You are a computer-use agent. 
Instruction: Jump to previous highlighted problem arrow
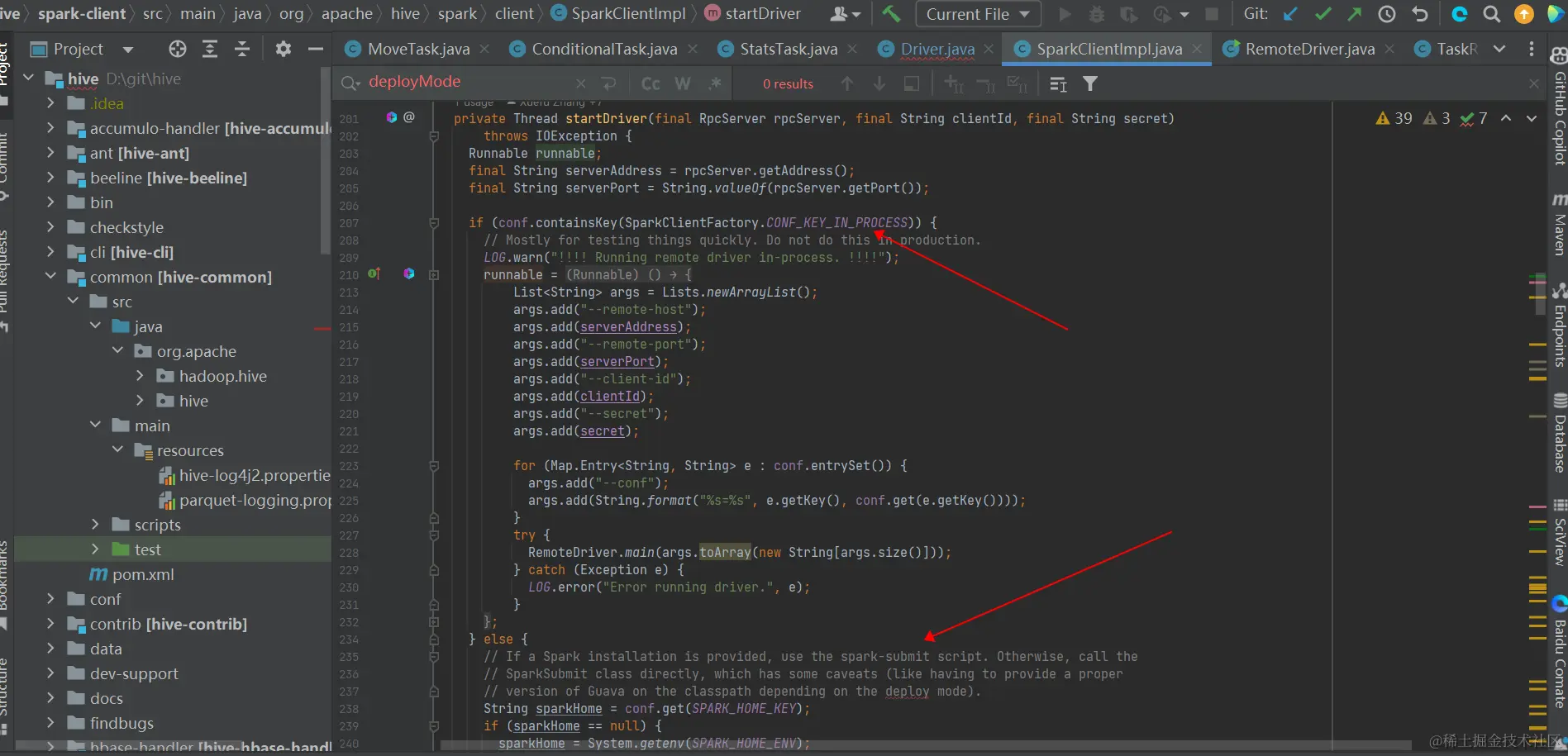[1506, 118]
